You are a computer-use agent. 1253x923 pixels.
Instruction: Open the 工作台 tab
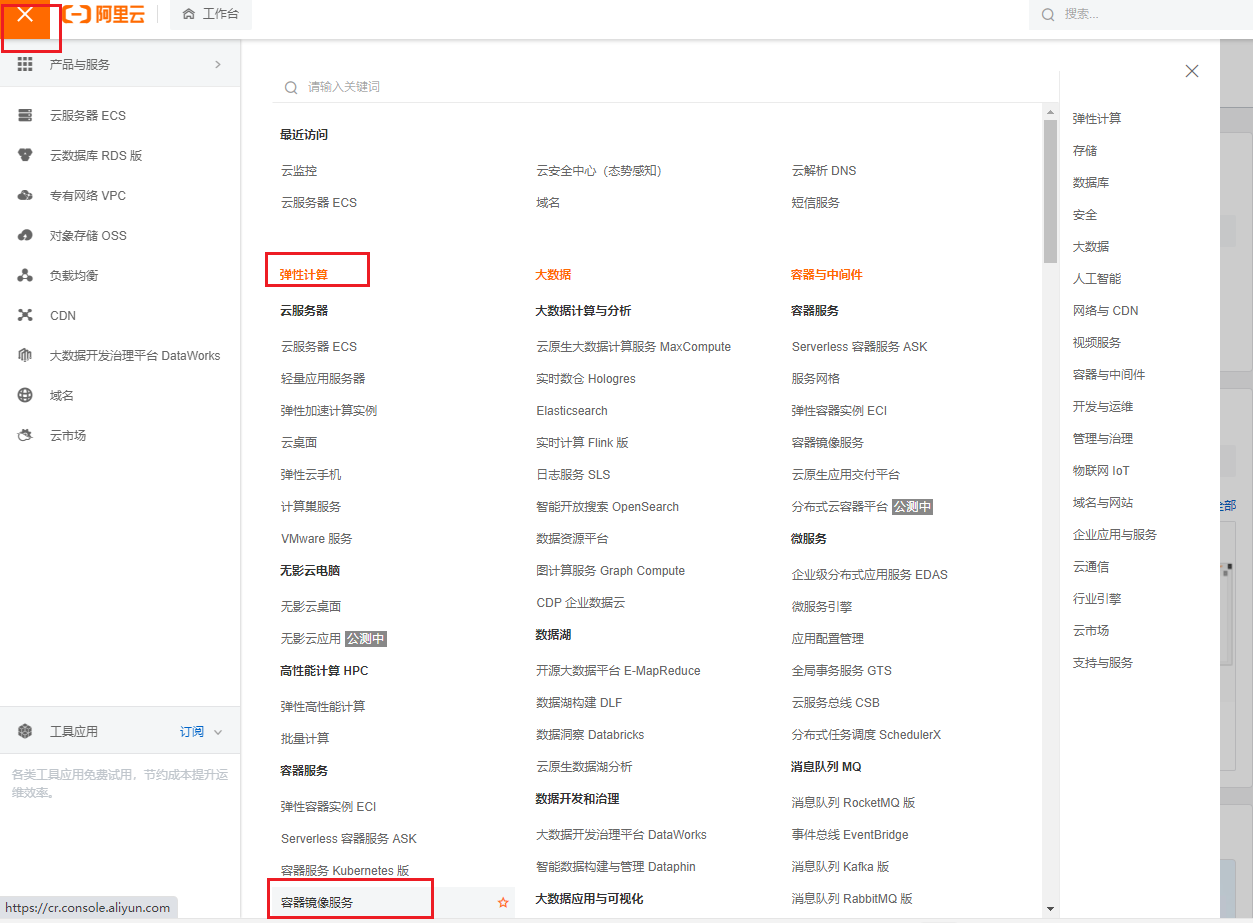[211, 14]
